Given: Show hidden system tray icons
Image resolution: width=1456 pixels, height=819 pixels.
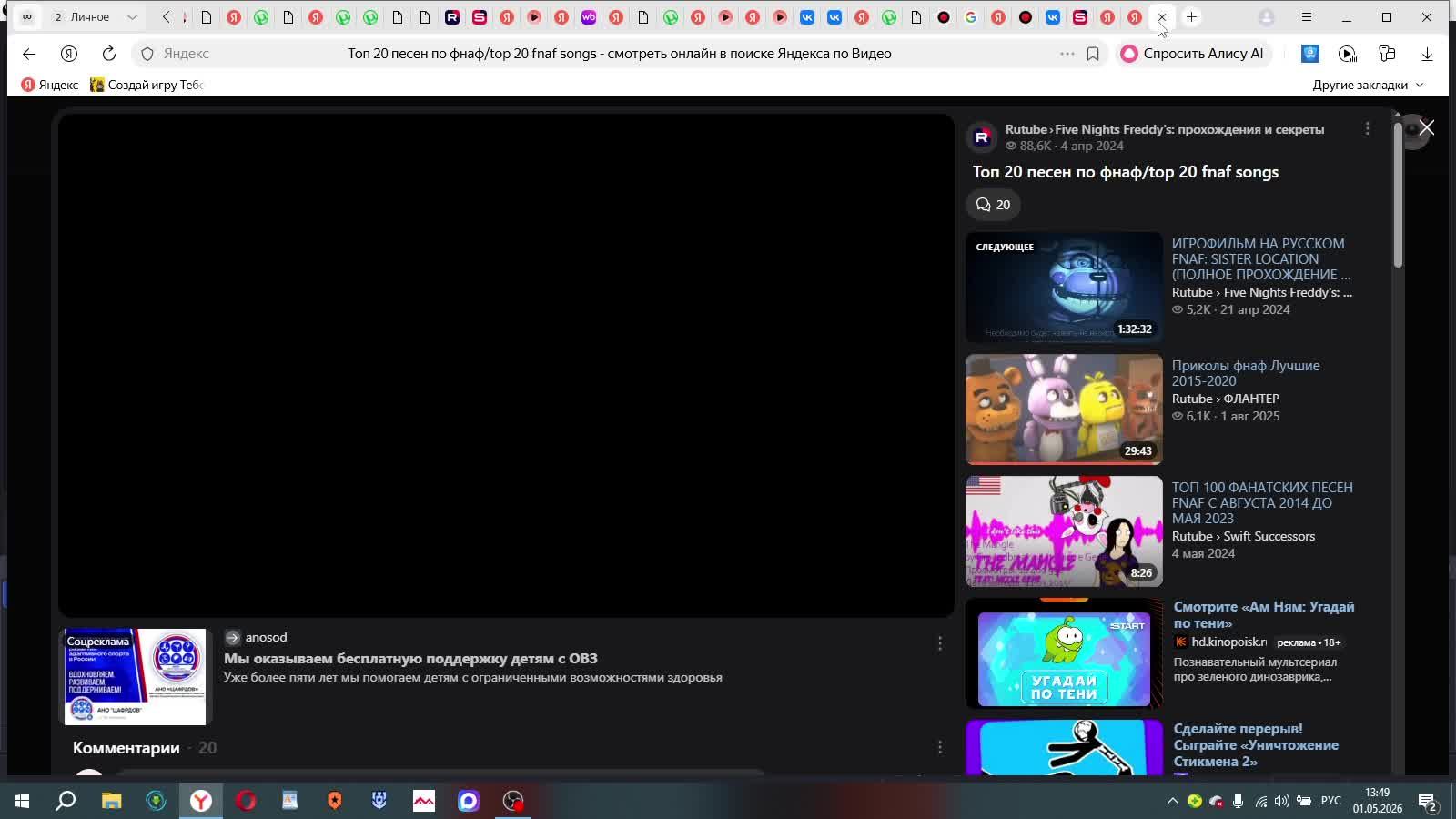Looking at the screenshot, I should [x=1172, y=801].
